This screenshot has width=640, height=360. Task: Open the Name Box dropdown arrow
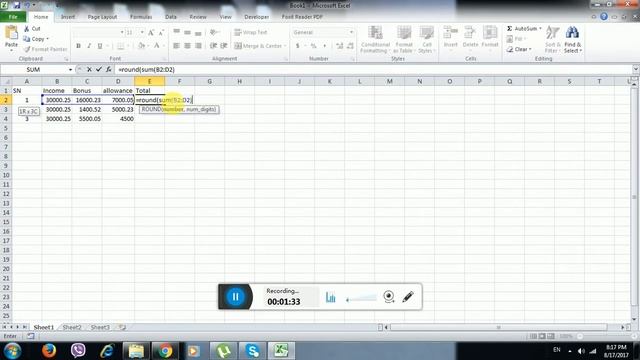[70, 70]
